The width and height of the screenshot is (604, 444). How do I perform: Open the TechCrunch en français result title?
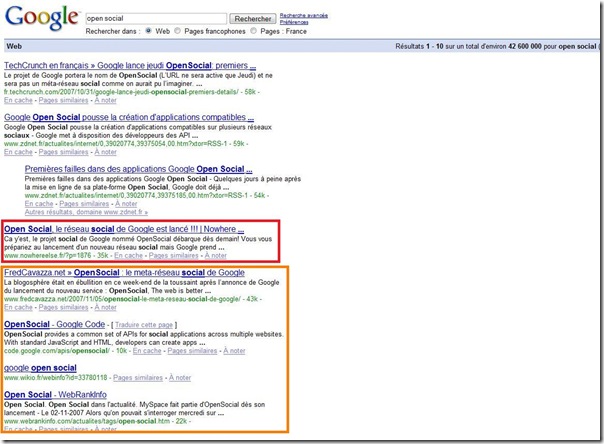(x=130, y=65)
